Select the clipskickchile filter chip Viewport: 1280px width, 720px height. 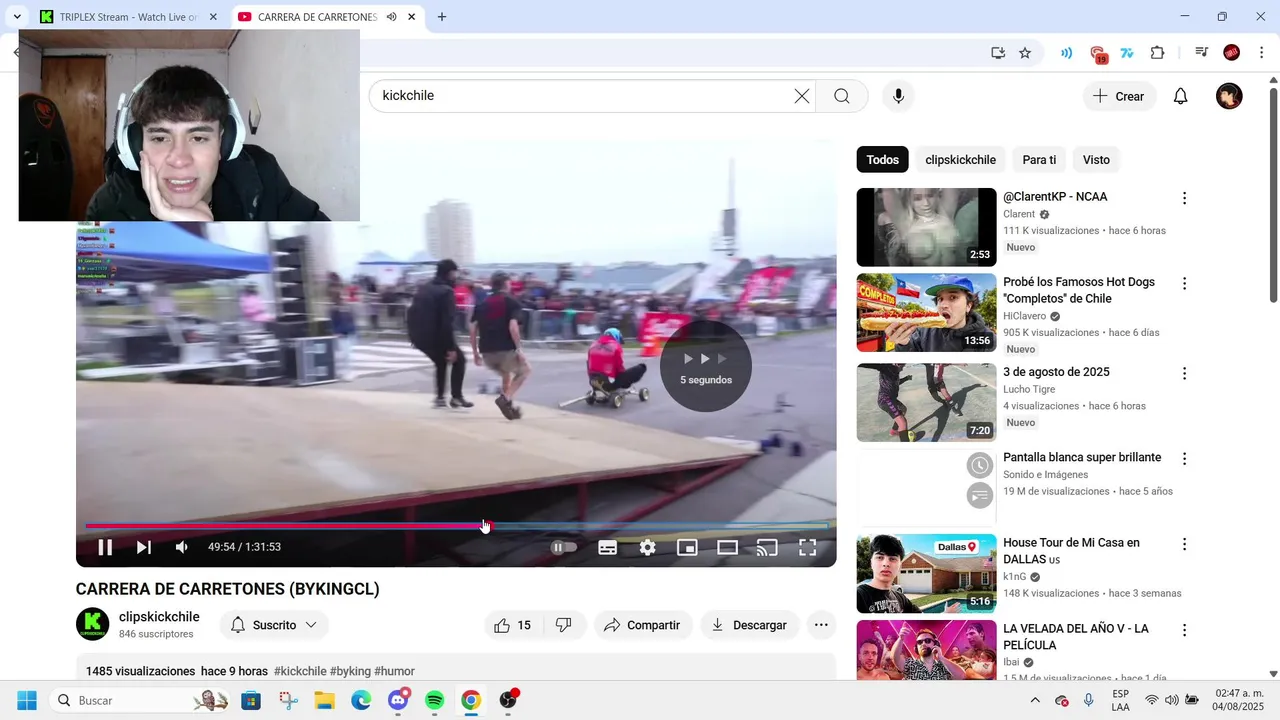click(x=960, y=160)
